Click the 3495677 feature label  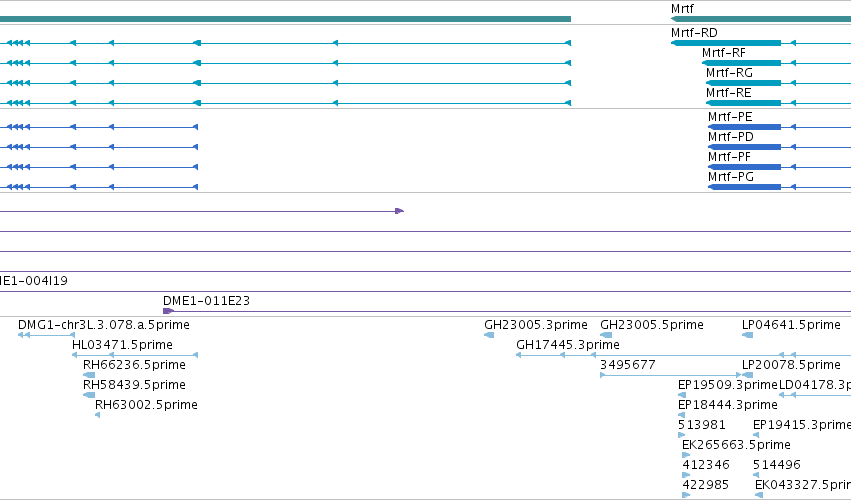coord(627,365)
